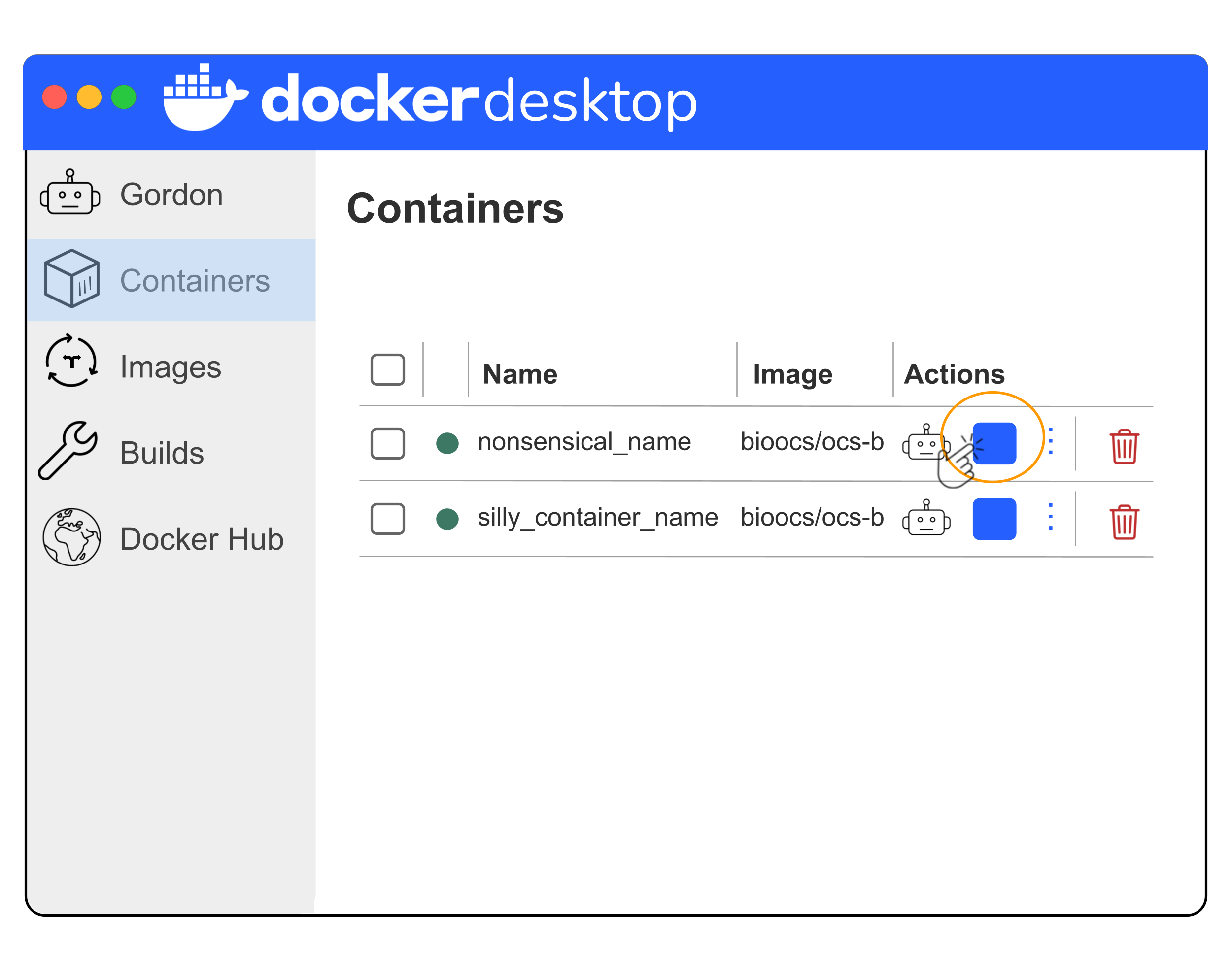Sort table by Name column header

click(x=520, y=374)
